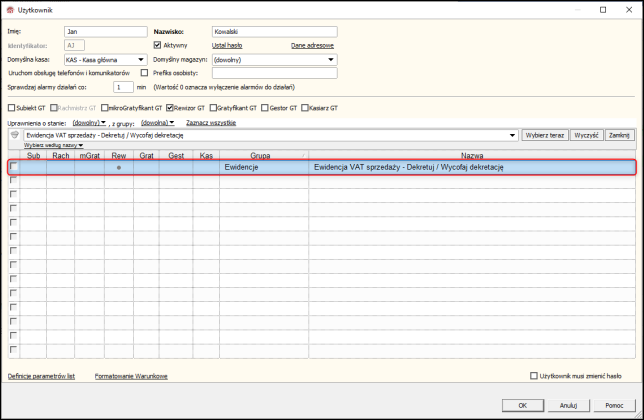Screen dimensions: 644x420
Task: Check the Subiekt GT checkbox
Action: pos(12,108)
